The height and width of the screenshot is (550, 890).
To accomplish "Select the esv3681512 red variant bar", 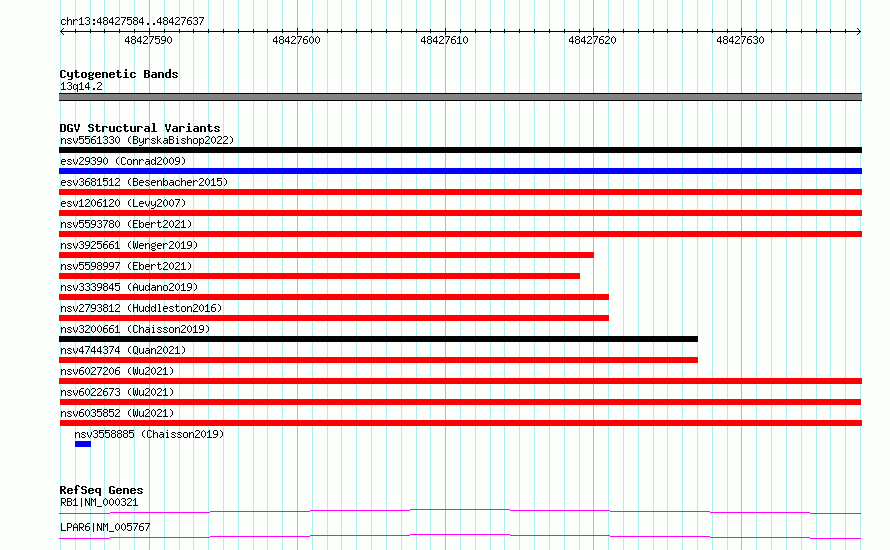I will point(460,192).
